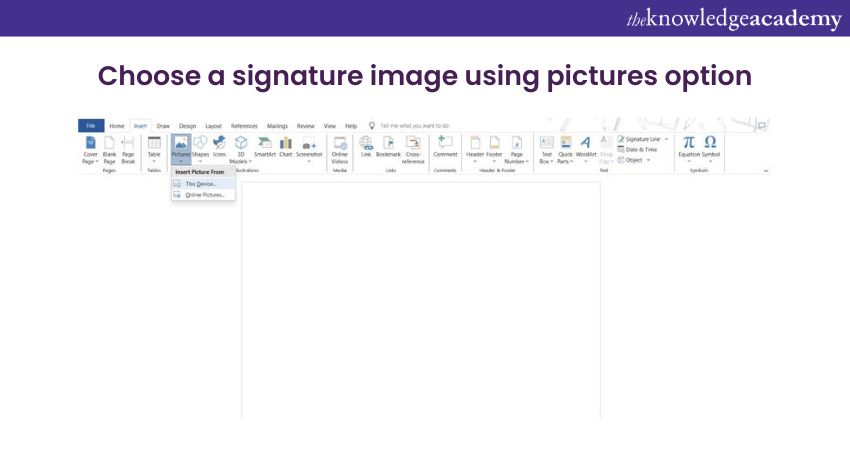The height and width of the screenshot is (450, 850).
Task: Select Online Pictures menu entry
Action: (x=204, y=195)
